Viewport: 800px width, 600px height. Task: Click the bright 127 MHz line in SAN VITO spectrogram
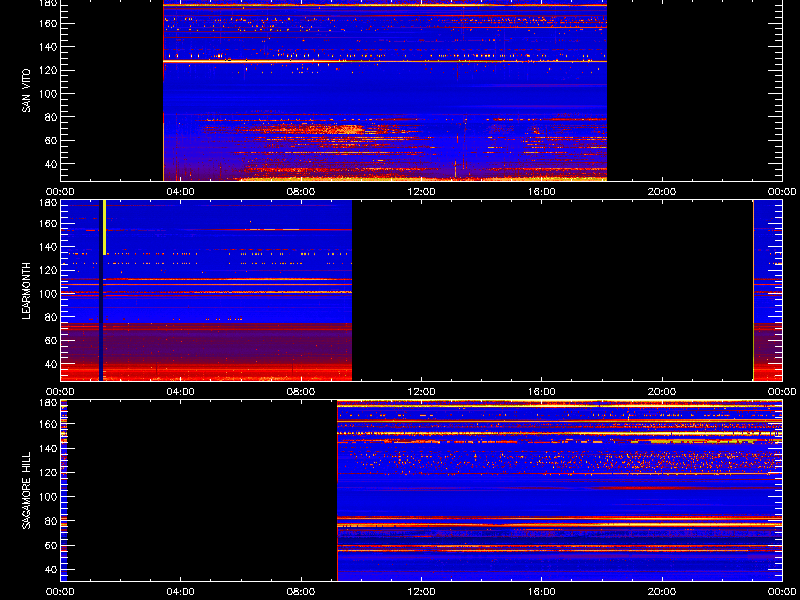385,61
